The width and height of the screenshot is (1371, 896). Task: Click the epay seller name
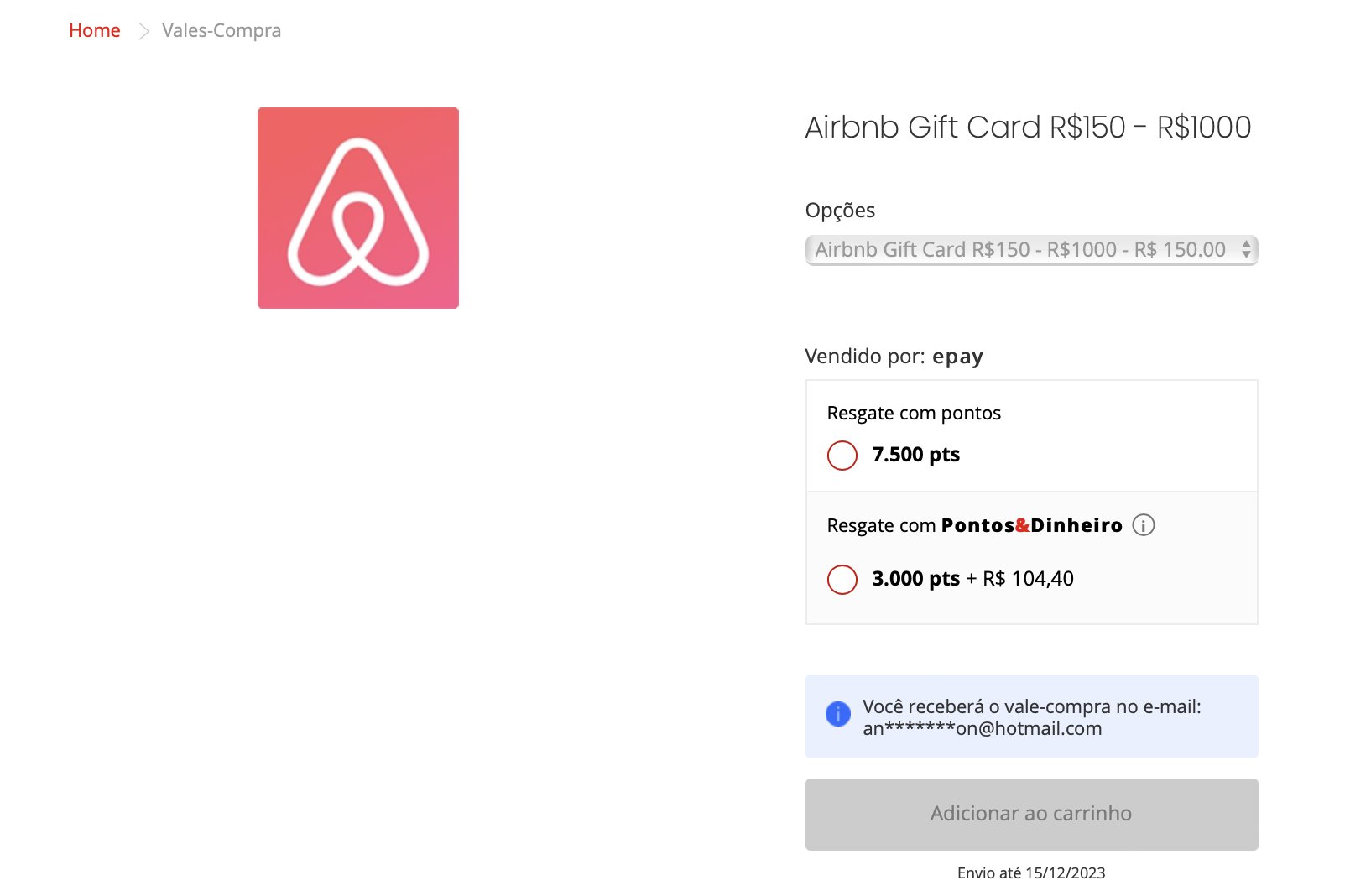(x=957, y=357)
